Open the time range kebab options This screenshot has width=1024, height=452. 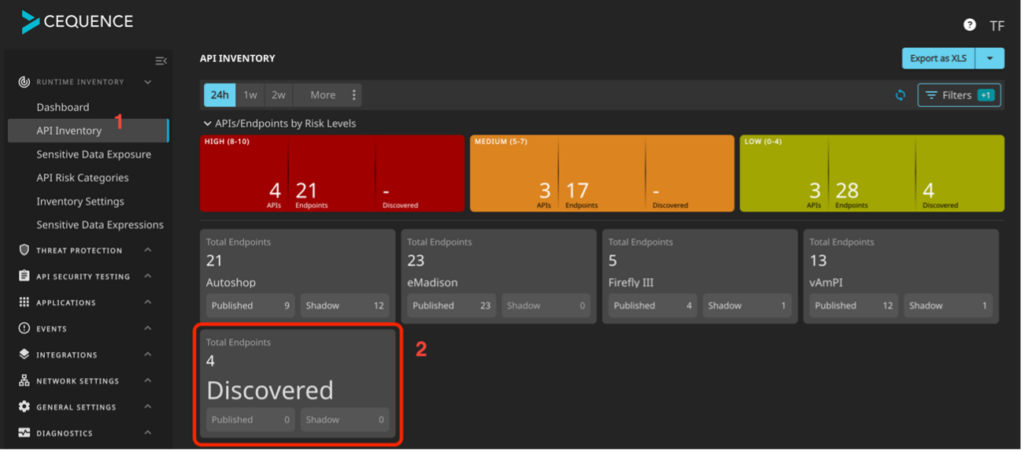354,95
